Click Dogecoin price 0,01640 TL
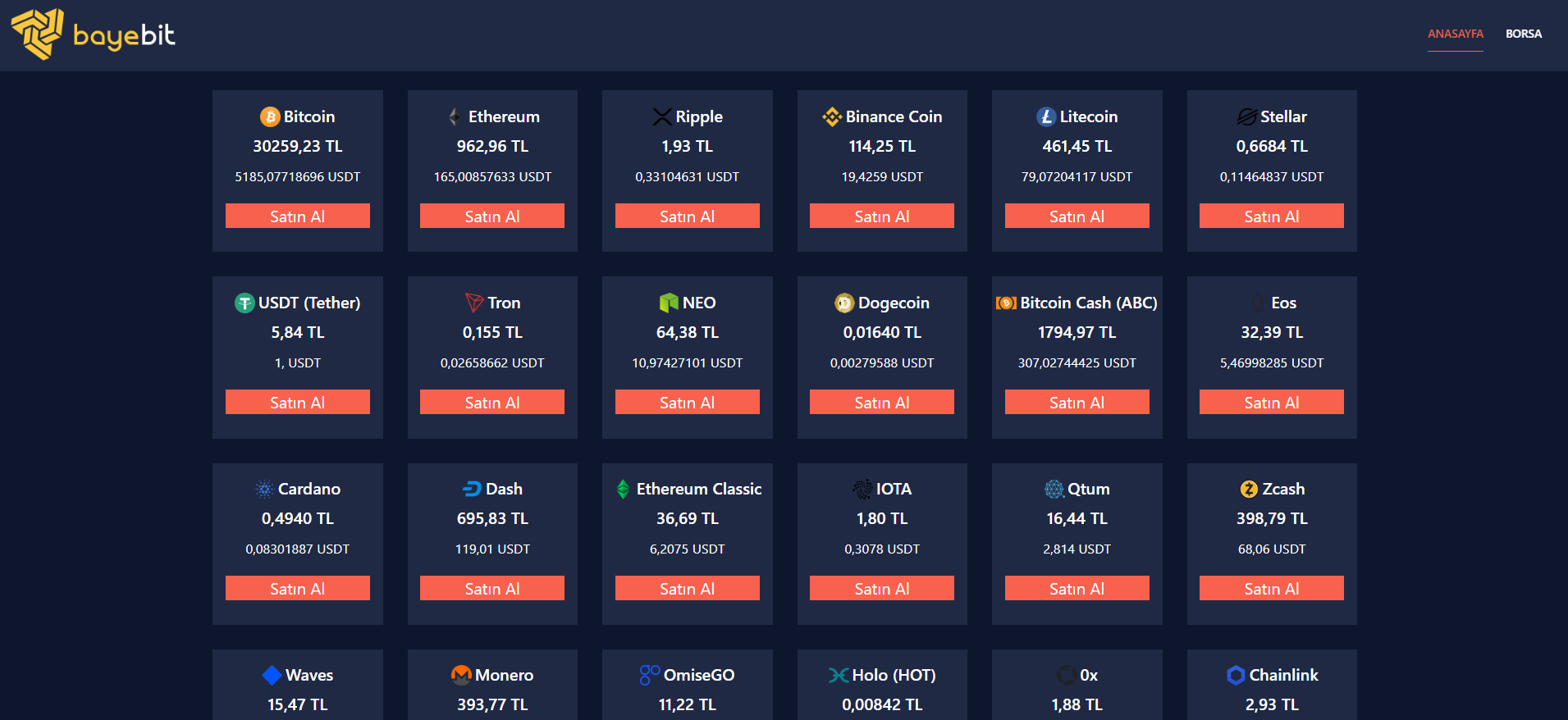1568x720 pixels. click(x=882, y=332)
